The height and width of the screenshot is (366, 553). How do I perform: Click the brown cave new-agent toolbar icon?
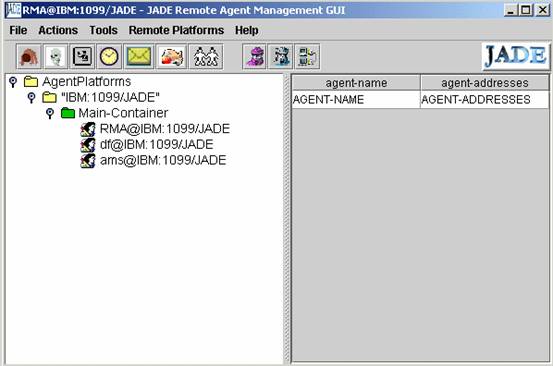[29, 56]
